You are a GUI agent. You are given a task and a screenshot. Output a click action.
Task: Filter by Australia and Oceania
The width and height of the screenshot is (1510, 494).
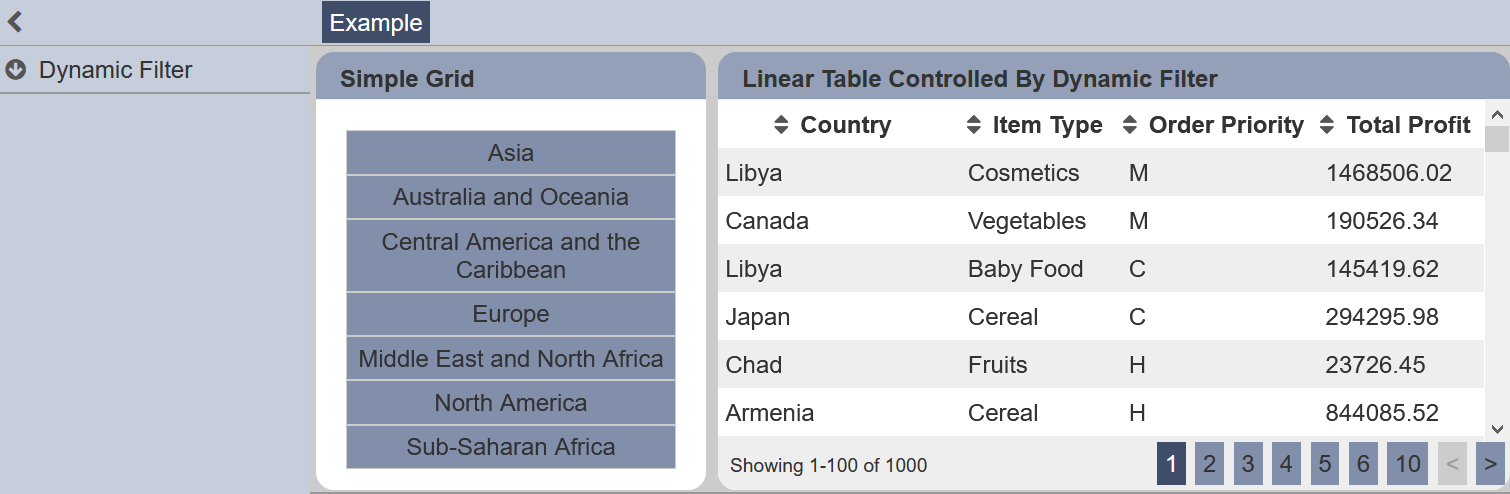(x=511, y=197)
